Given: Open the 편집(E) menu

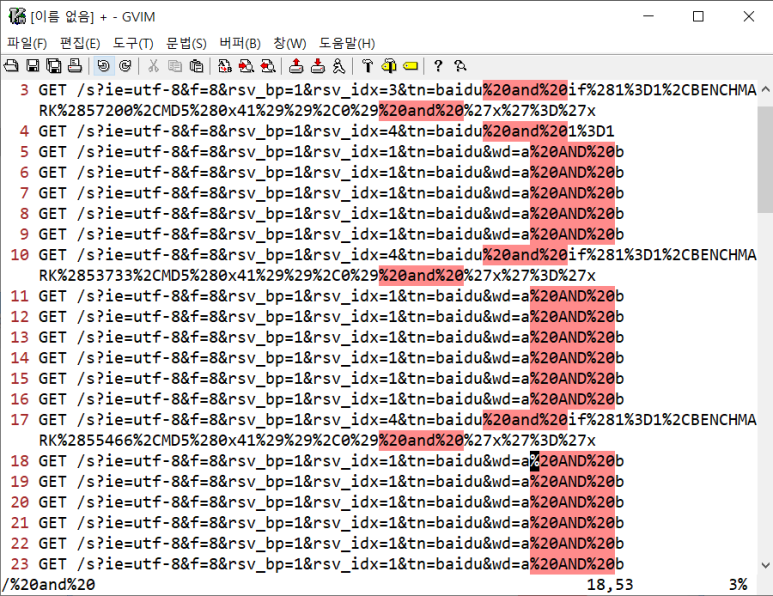Looking at the screenshot, I should click(80, 43).
